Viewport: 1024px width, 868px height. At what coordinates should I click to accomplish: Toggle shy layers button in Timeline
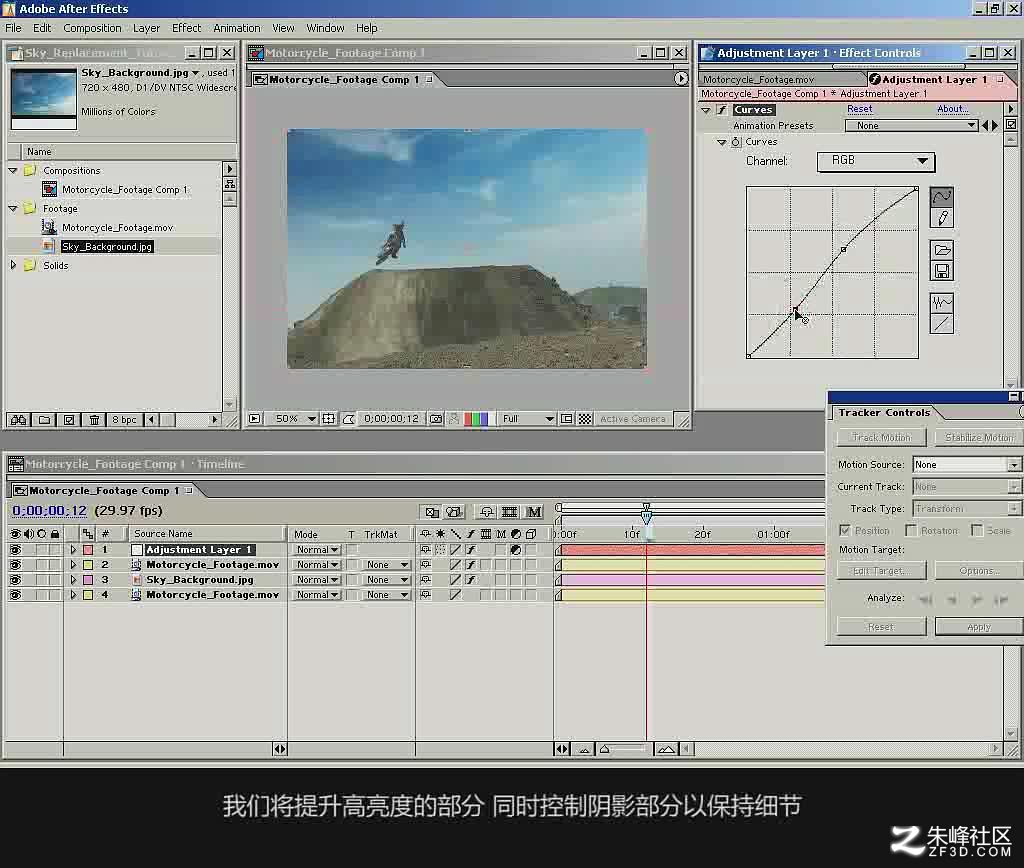click(486, 511)
